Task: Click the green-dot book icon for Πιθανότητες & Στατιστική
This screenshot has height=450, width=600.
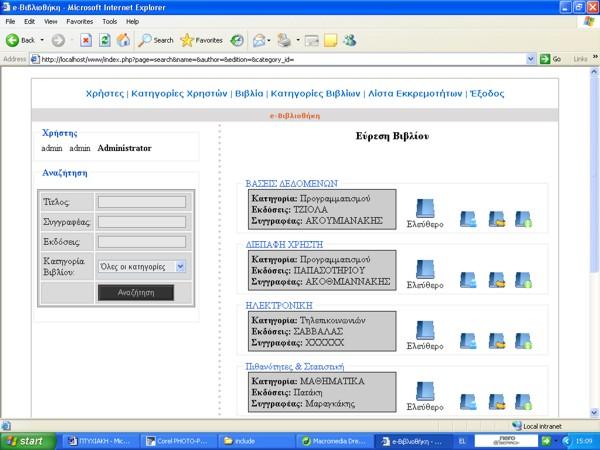Action: point(523,402)
